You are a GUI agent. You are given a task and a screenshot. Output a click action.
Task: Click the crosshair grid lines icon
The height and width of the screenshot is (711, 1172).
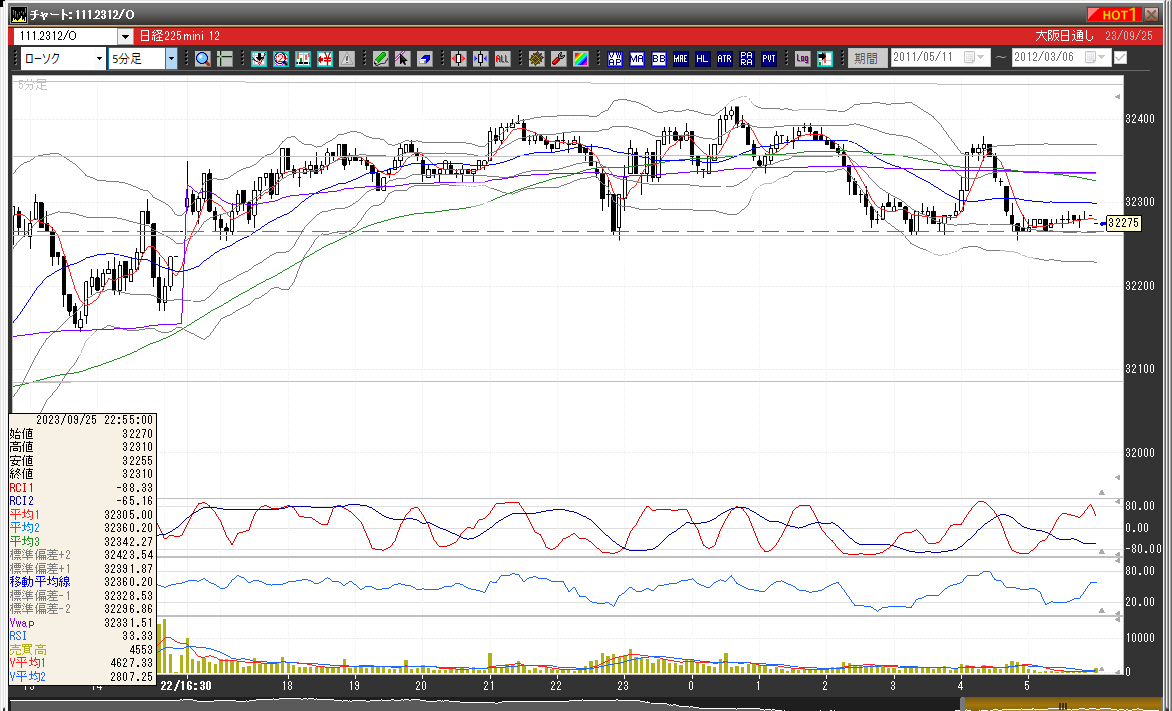click(x=224, y=58)
